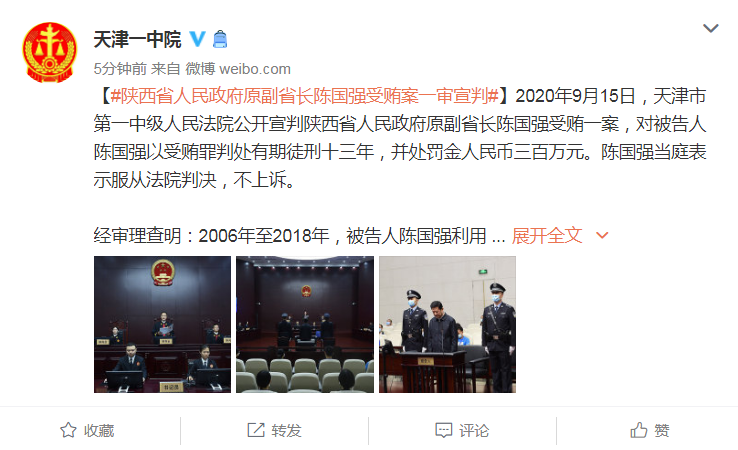
Task: Click the 评论 comment button label
Action: click(x=474, y=430)
